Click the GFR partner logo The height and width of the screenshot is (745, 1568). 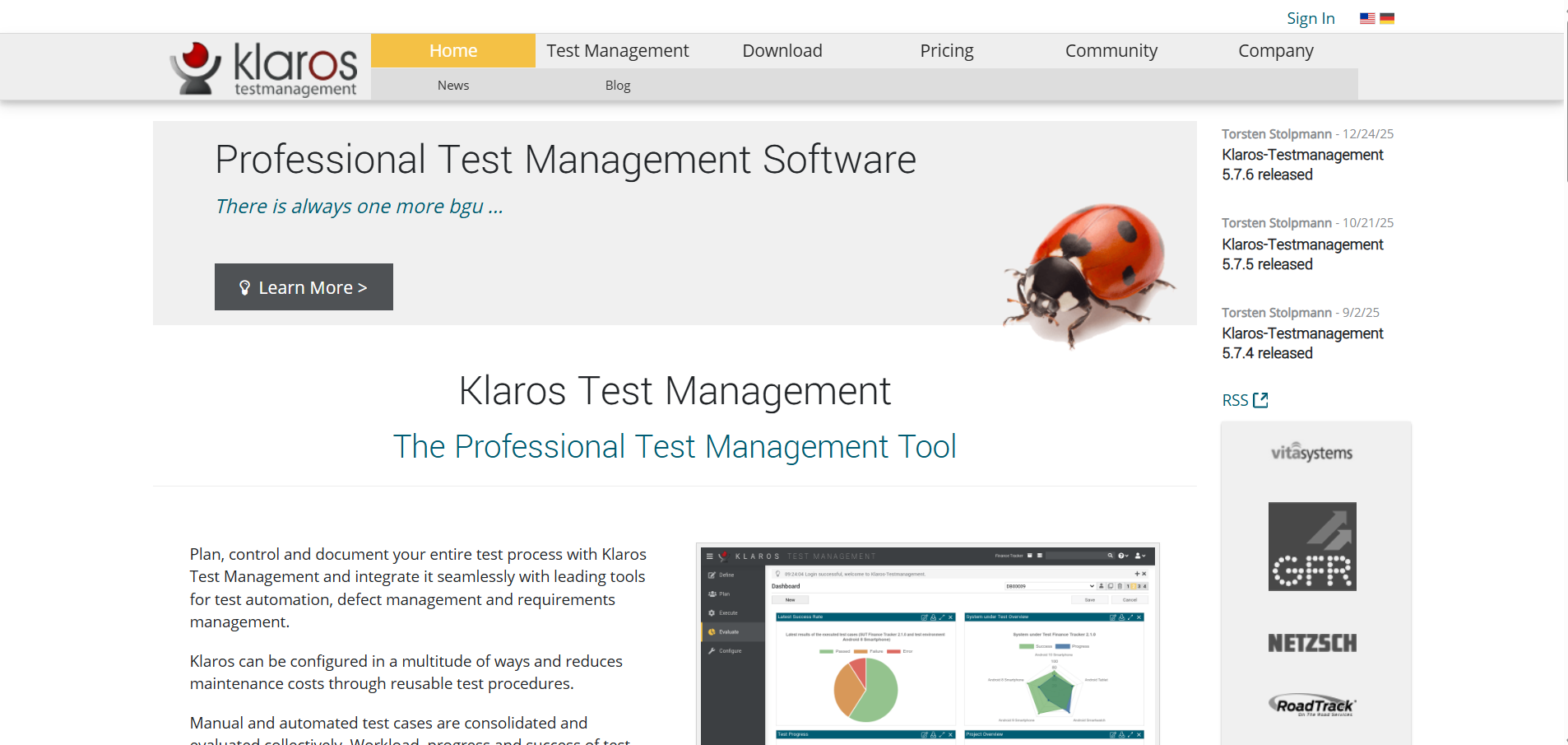1312,547
